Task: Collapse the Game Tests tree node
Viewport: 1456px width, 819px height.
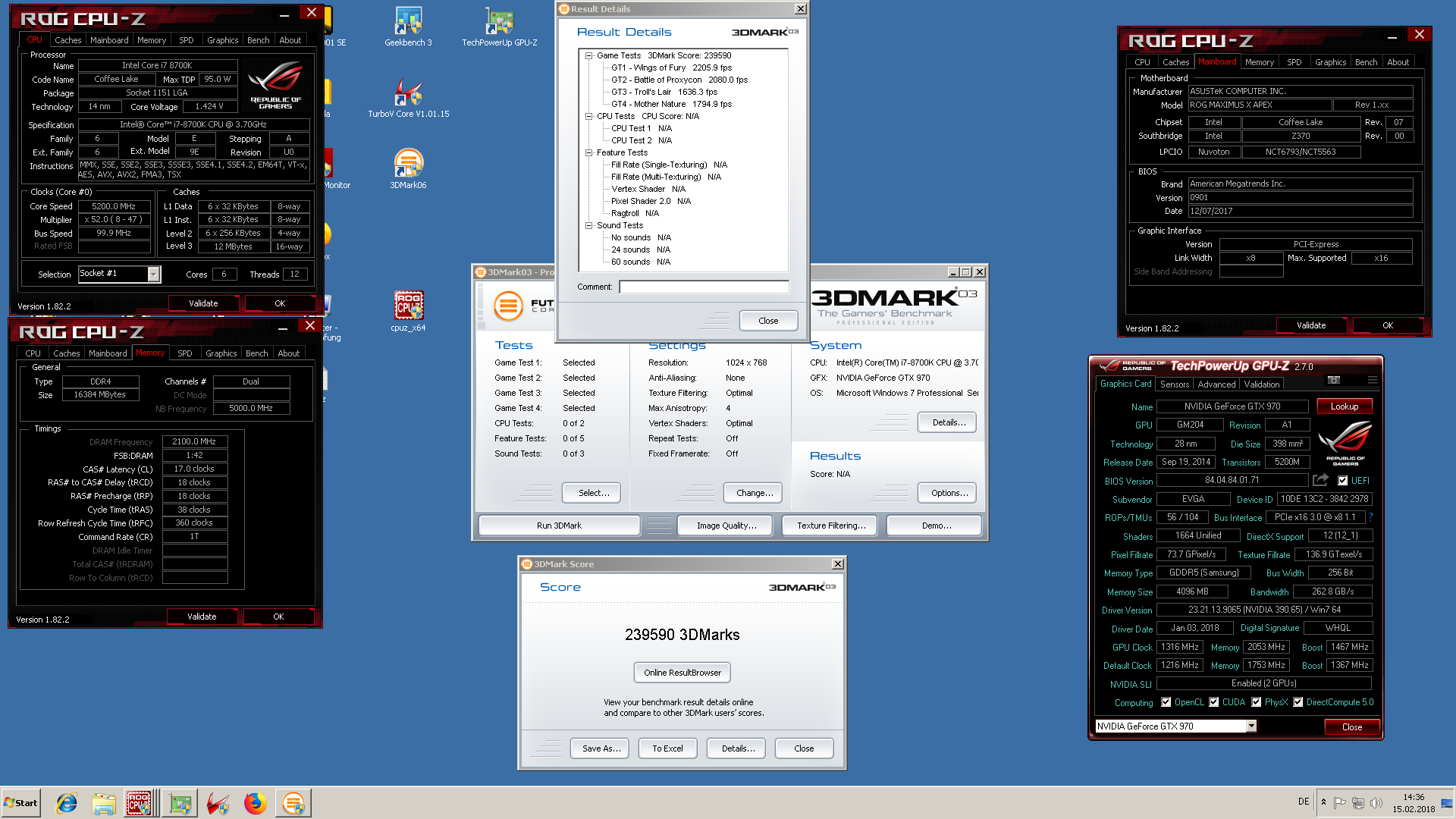Action: [588, 55]
